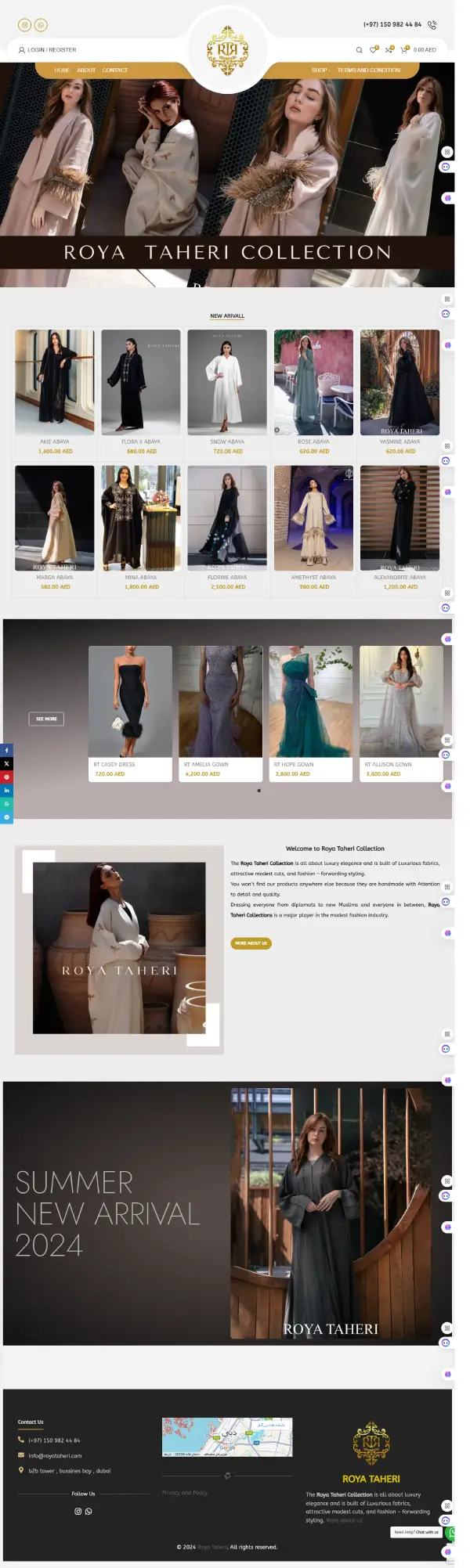Click the footer phone icon in Contact Us
Viewport: 470px width, 1568px height.
[x=21, y=1440]
